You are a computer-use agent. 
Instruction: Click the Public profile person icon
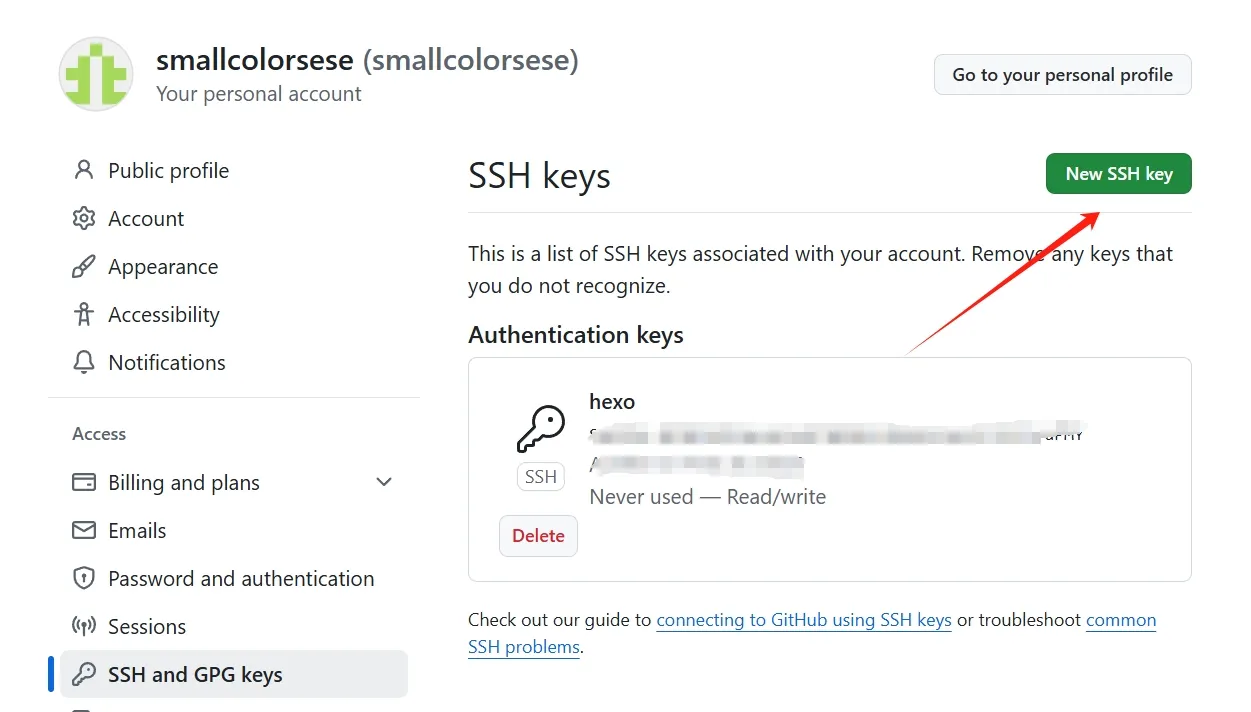pos(84,170)
